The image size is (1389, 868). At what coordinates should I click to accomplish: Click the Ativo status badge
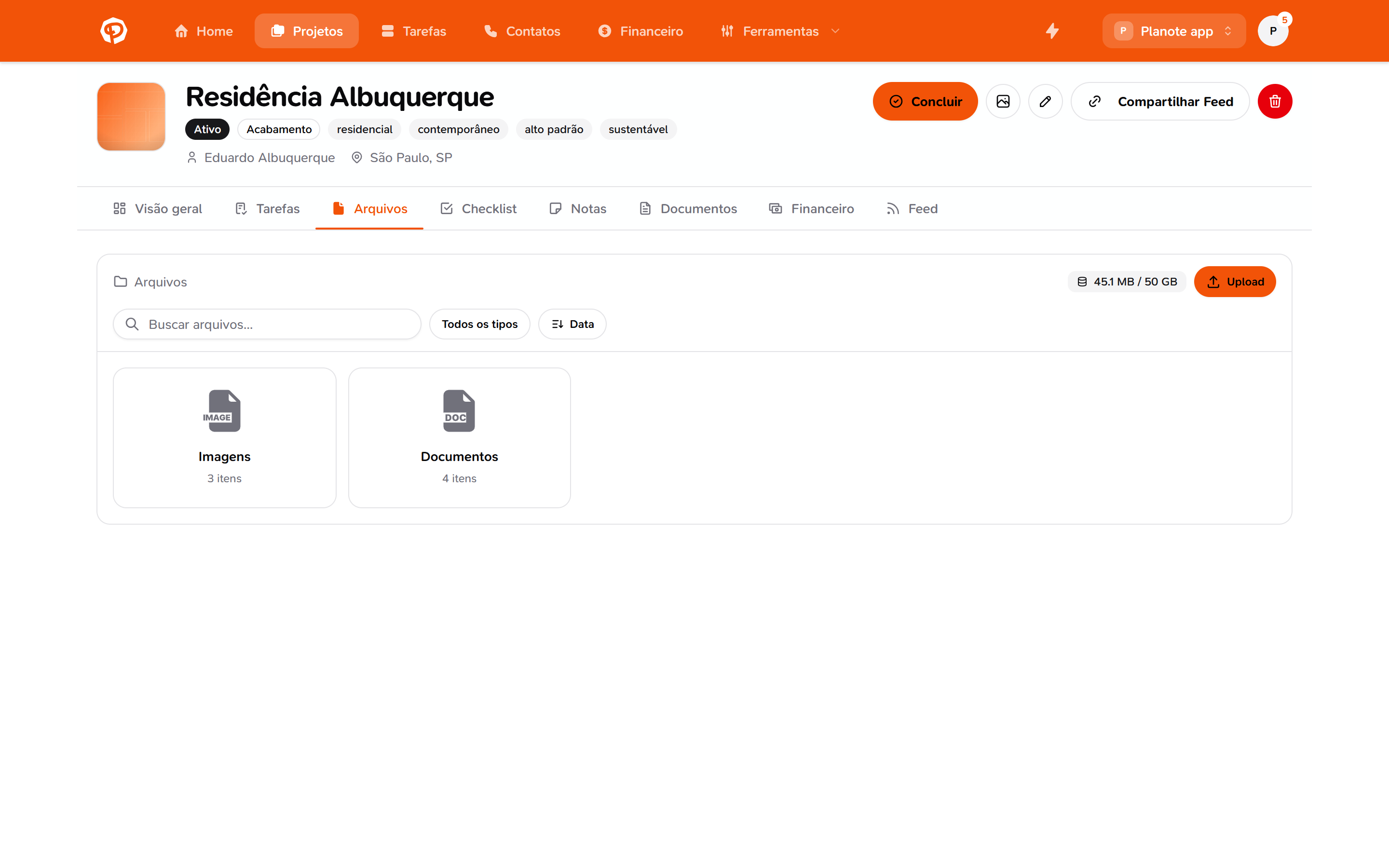click(x=207, y=129)
